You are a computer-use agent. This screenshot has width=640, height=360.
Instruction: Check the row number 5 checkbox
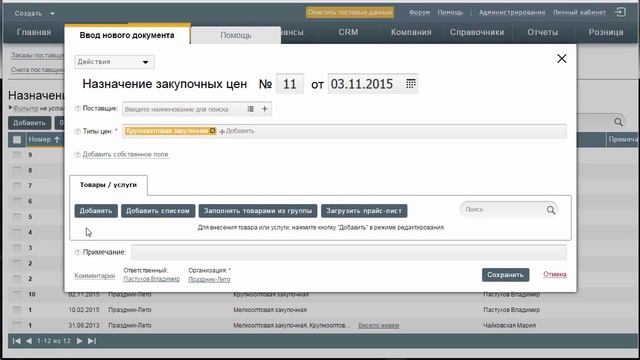pos(17,217)
